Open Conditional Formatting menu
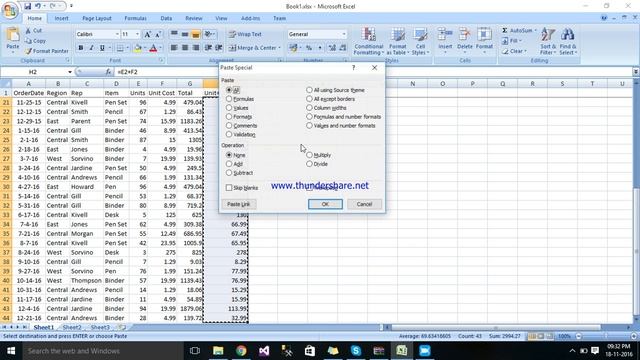Viewport: 640px width, 360px height. (x=369, y=41)
